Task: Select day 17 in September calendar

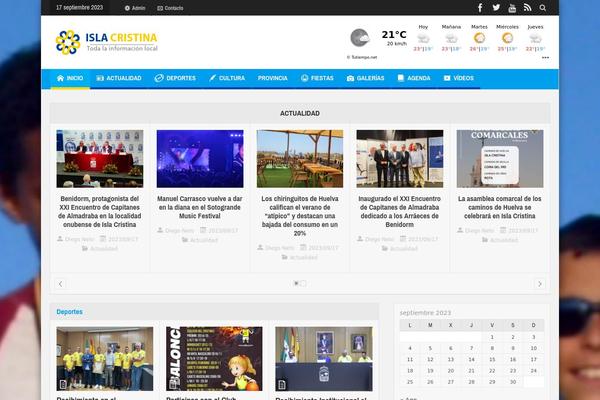Action: tap(533, 359)
